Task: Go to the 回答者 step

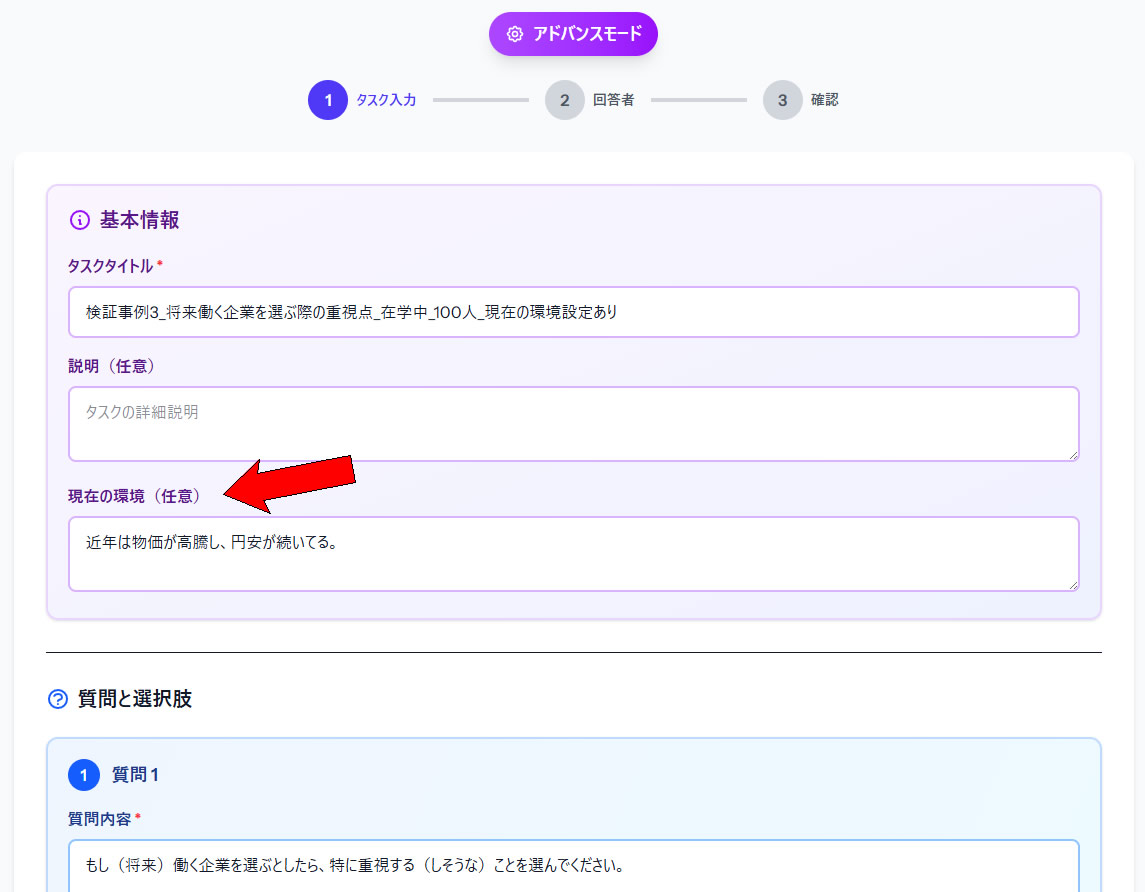Action: (613, 100)
